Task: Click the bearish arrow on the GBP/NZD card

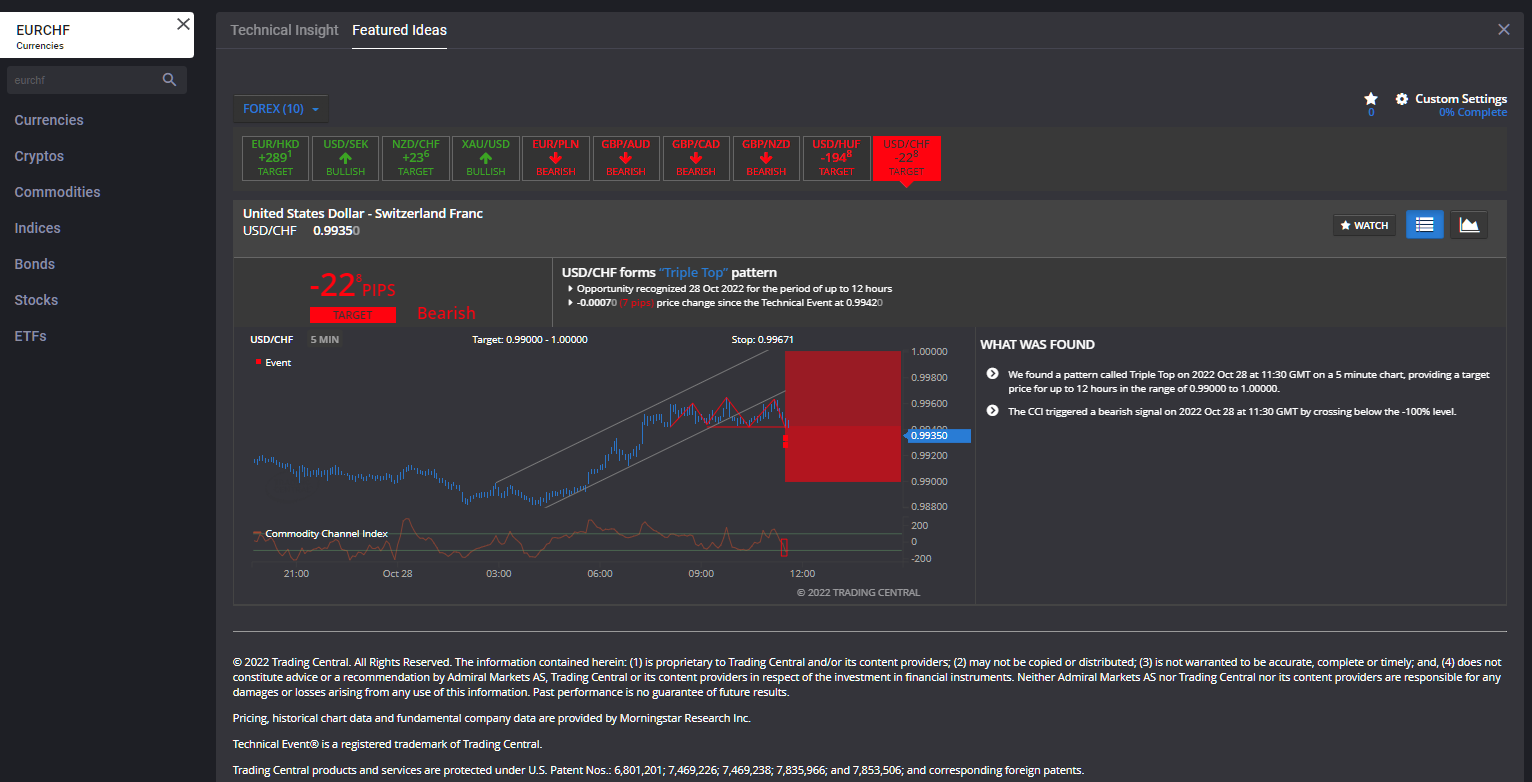Action: 766,157
